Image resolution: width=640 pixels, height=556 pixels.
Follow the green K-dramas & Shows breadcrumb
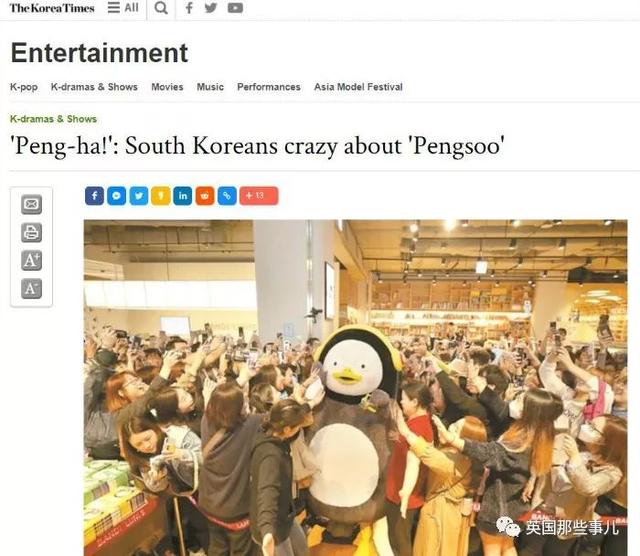click(53, 119)
